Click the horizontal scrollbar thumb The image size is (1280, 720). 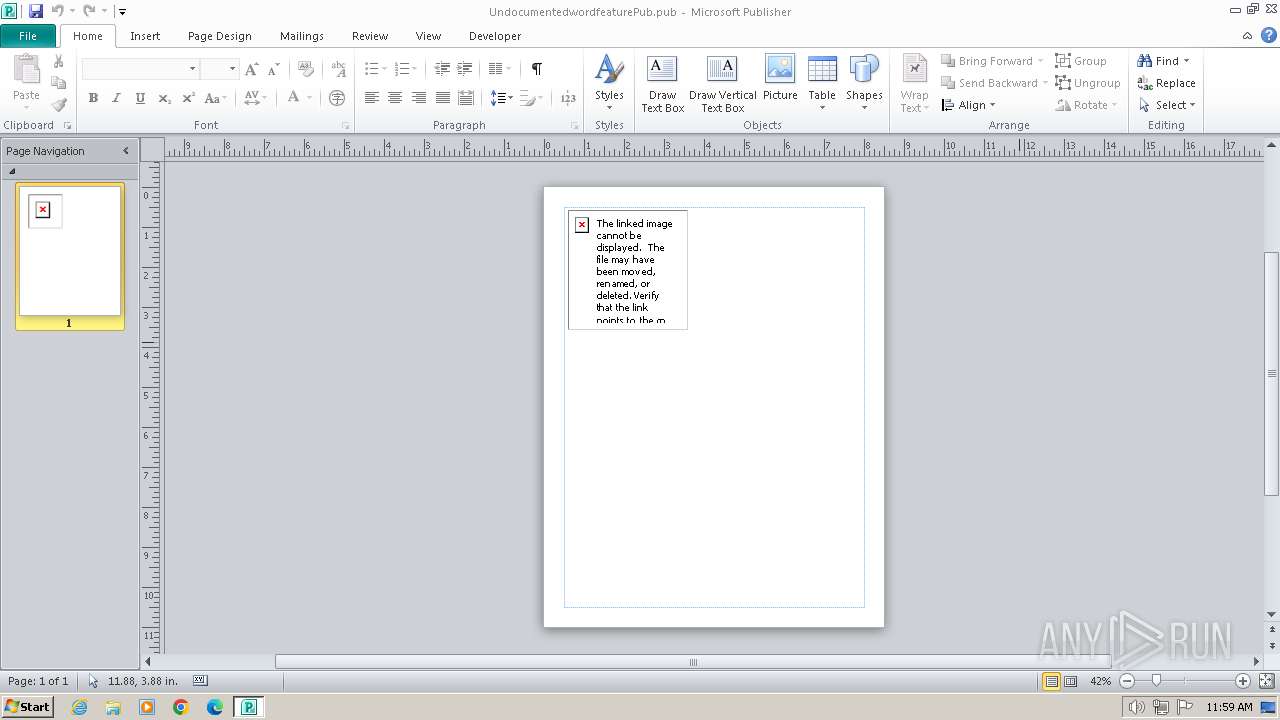[693, 662]
